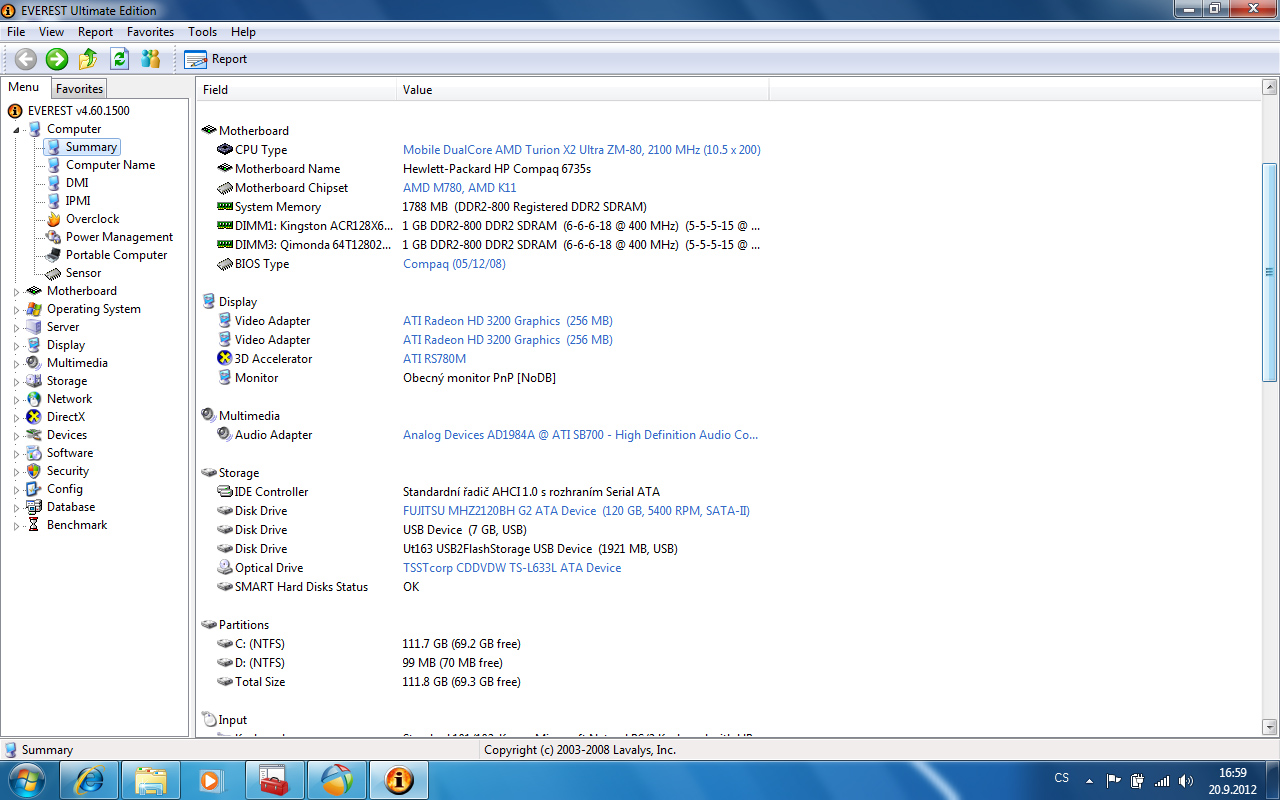Select the DMI tree item

(x=77, y=183)
